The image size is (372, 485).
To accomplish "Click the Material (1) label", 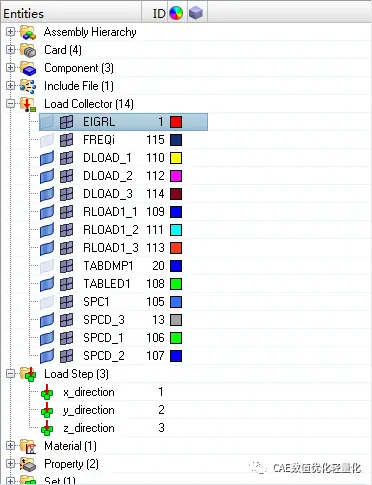I will (70, 446).
